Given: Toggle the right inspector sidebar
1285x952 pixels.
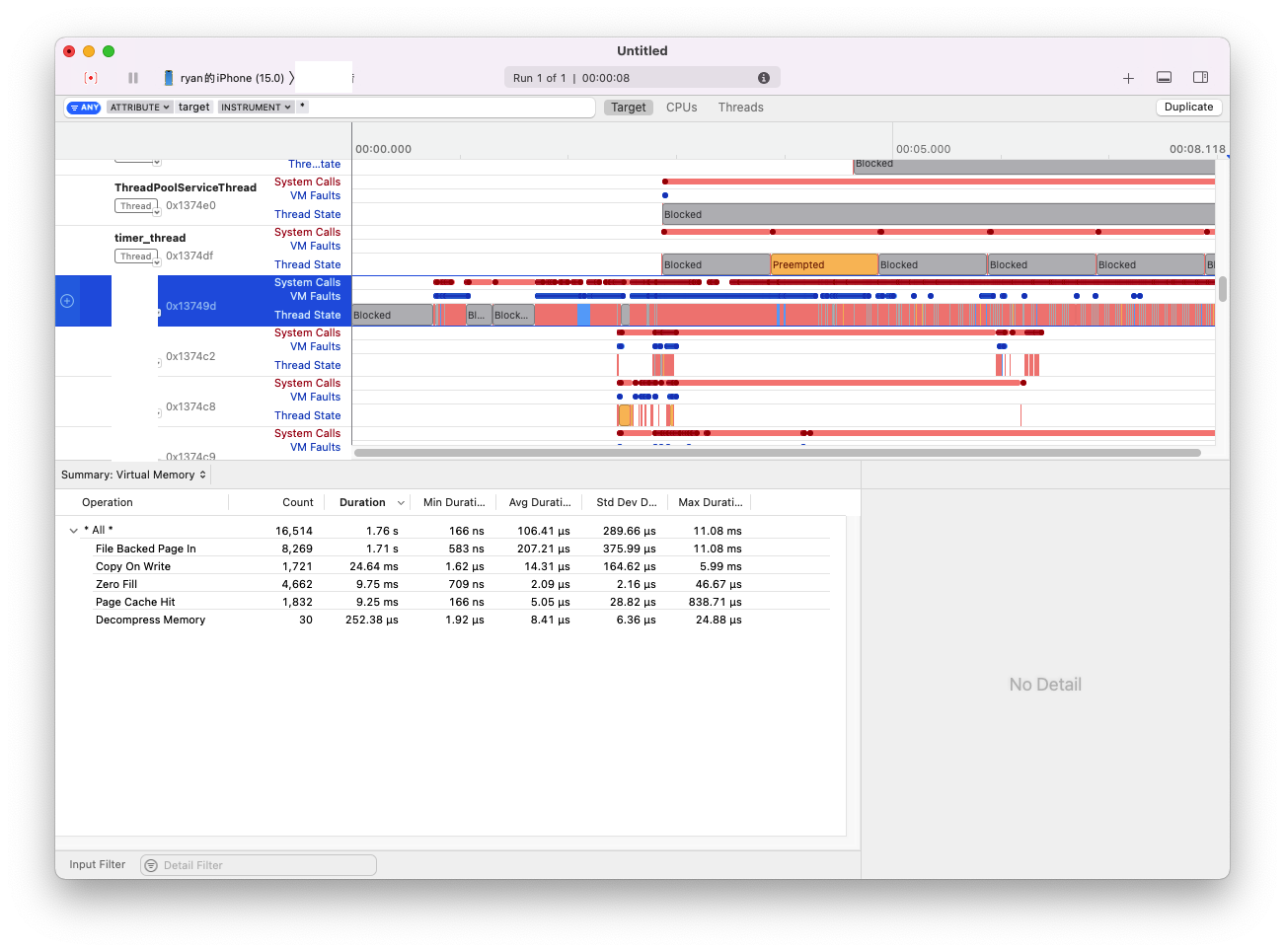Looking at the screenshot, I should pos(1200,78).
